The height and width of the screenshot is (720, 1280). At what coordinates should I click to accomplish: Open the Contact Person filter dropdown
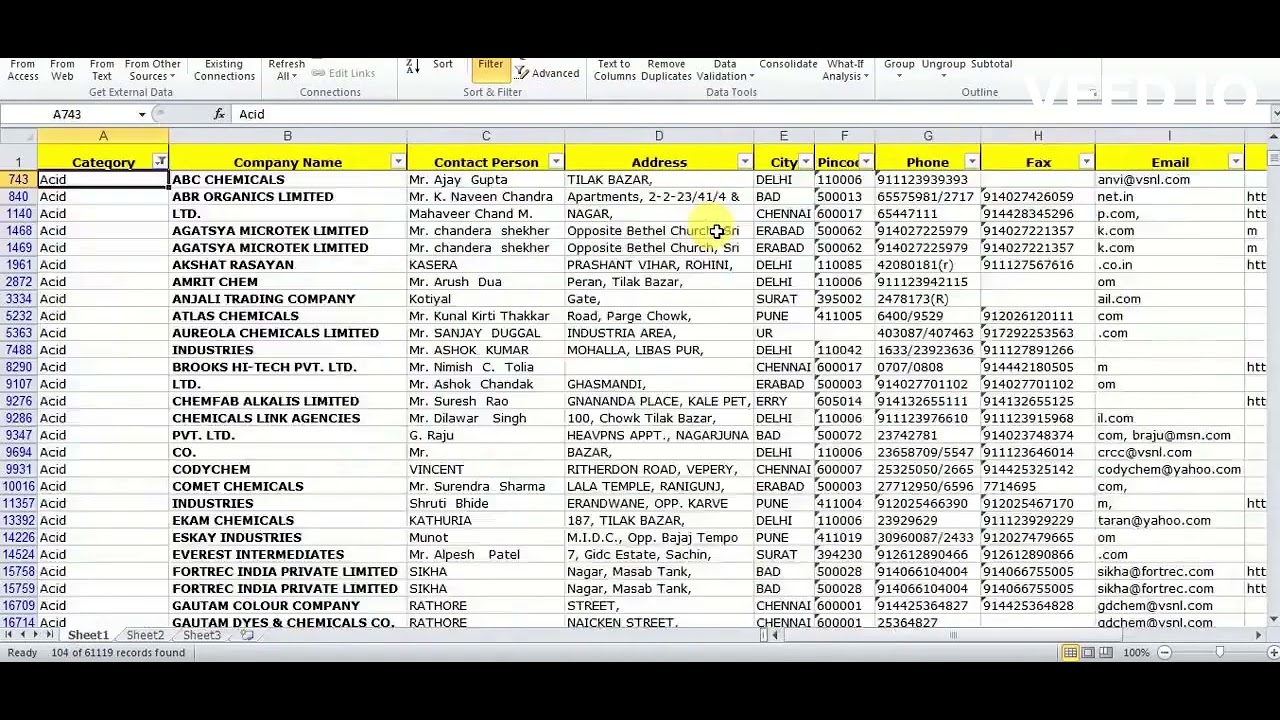556,162
